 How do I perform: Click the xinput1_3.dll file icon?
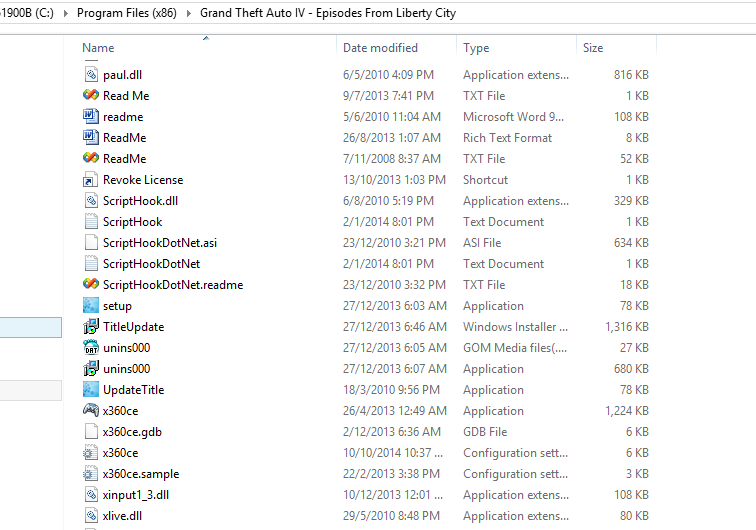click(91, 495)
